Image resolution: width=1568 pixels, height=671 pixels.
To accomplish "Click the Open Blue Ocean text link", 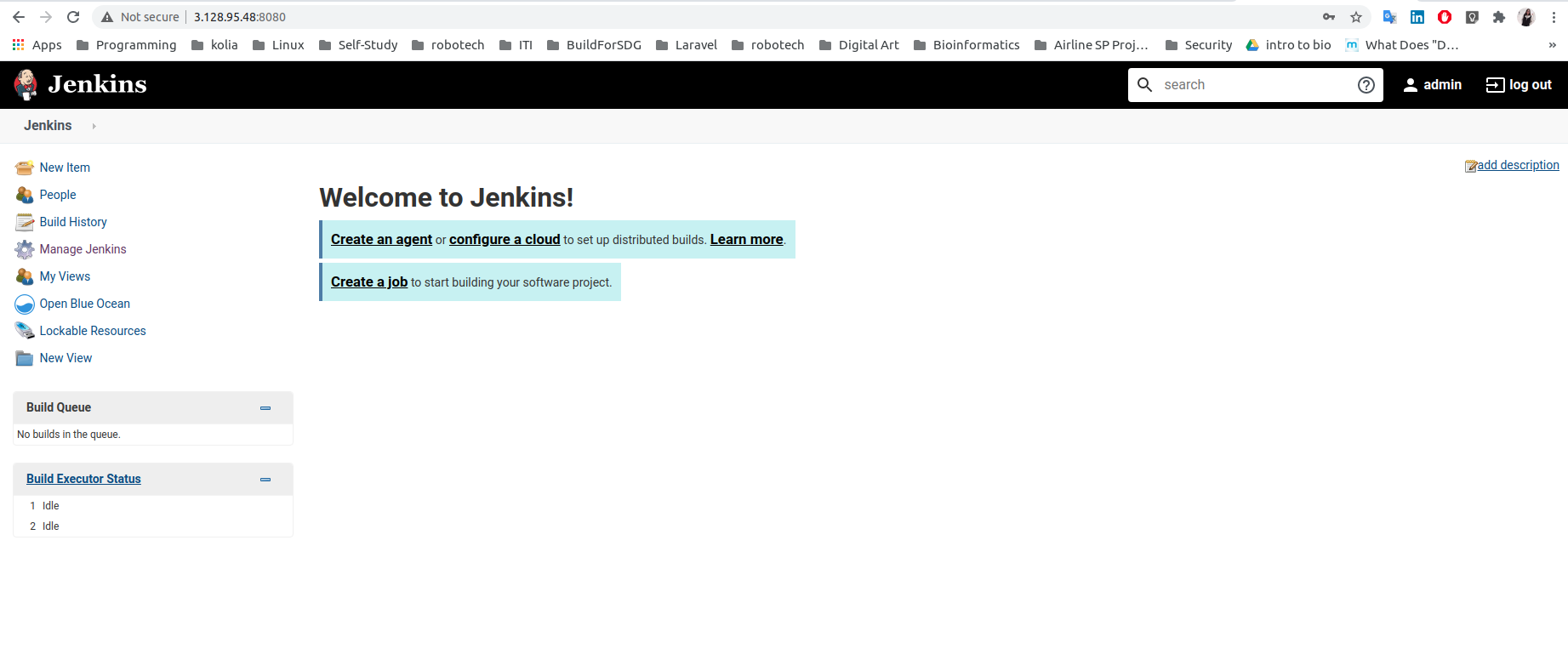I will point(85,304).
